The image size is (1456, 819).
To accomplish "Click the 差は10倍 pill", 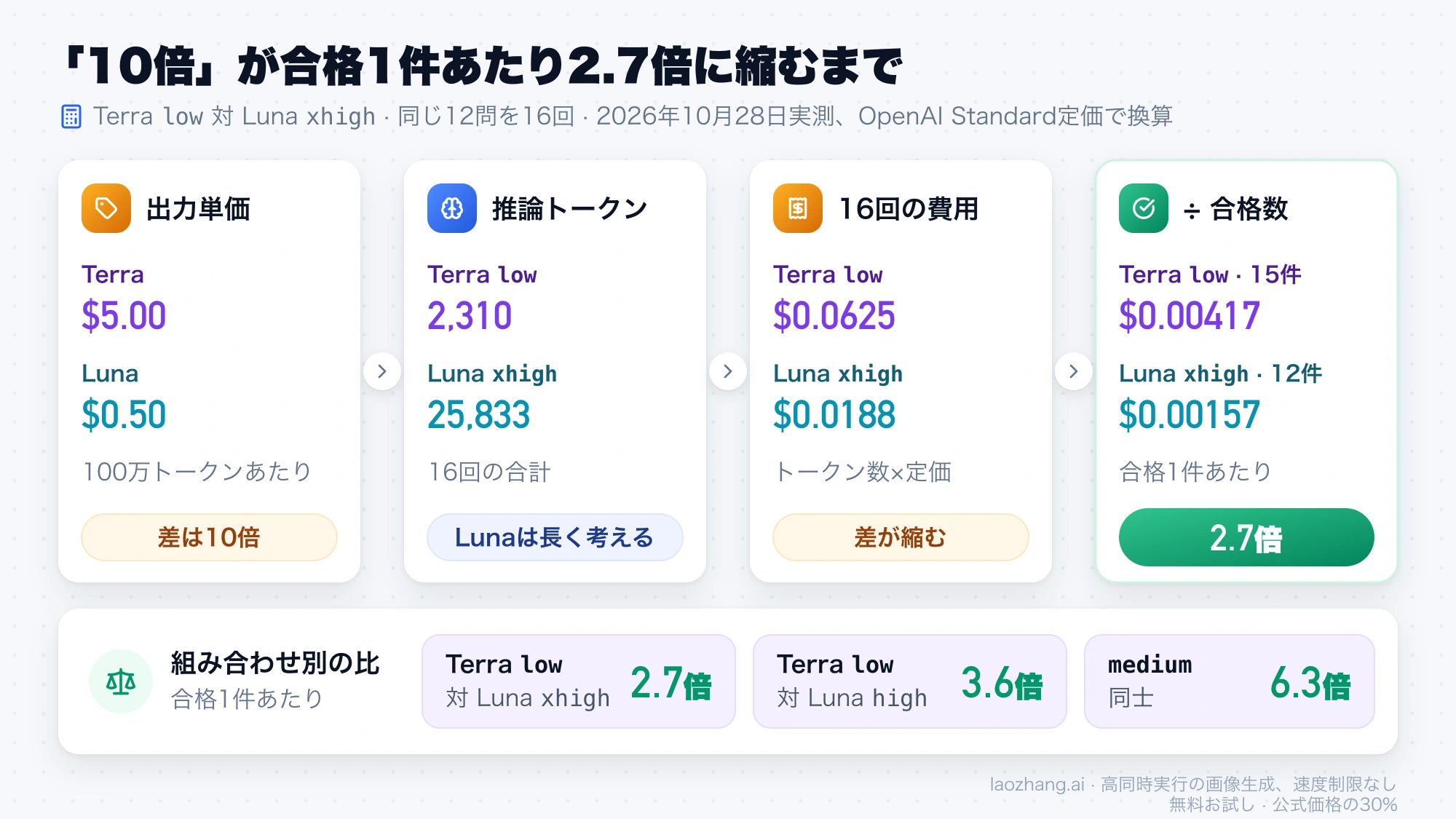I will (x=209, y=537).
